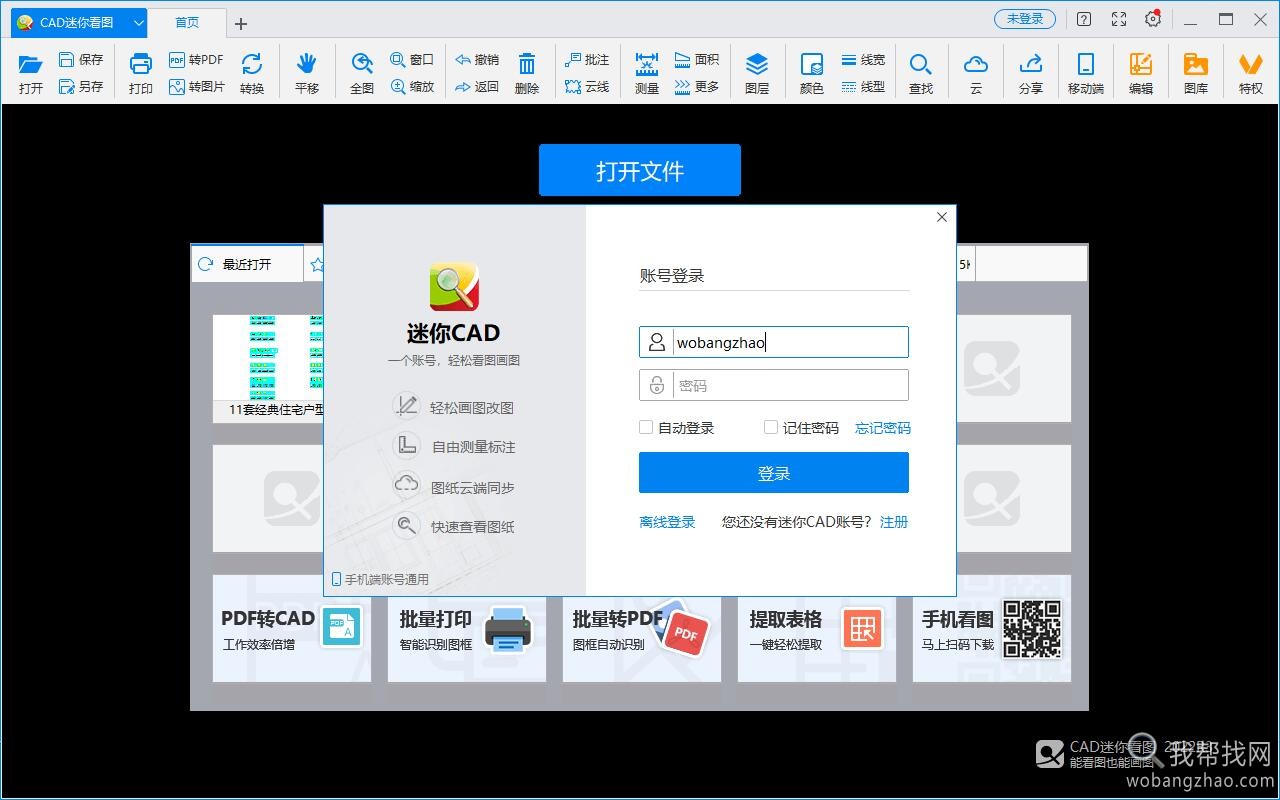This screenshot has width=1280, height=800.
Task: Select the 转图片 tool
Action: pyautogui.click(x=196, y=87)
